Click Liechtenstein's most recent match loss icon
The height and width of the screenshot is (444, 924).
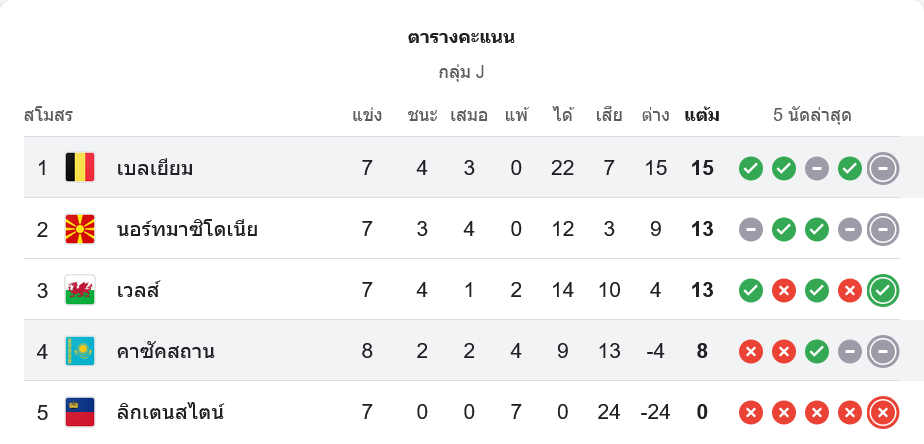(x=882, y=411)
